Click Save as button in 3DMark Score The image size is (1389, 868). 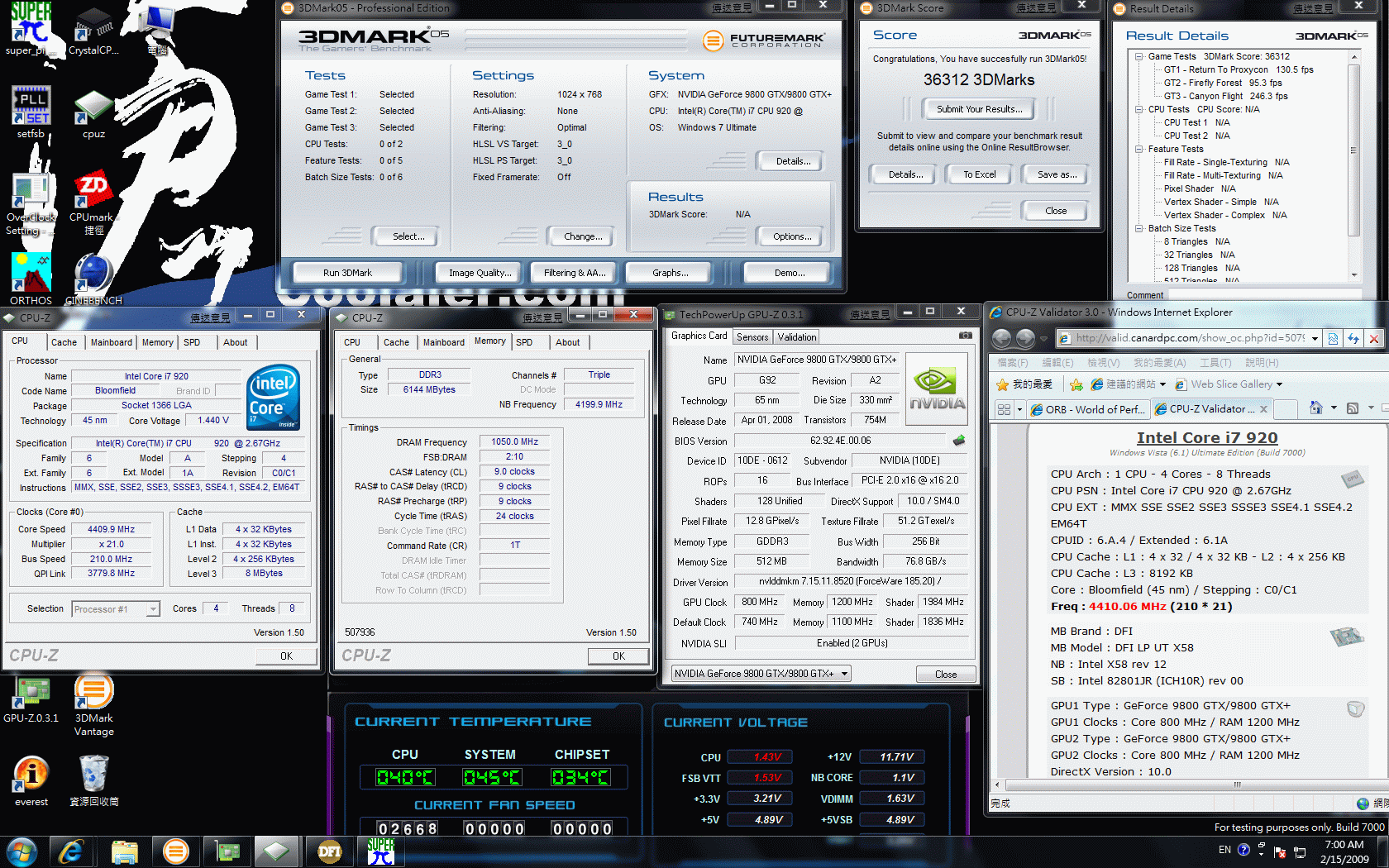point(1057,174)
